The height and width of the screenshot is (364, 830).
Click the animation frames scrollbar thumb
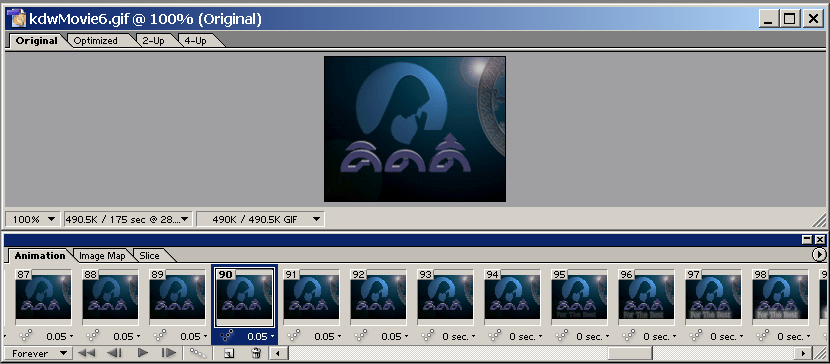[629, 353]
